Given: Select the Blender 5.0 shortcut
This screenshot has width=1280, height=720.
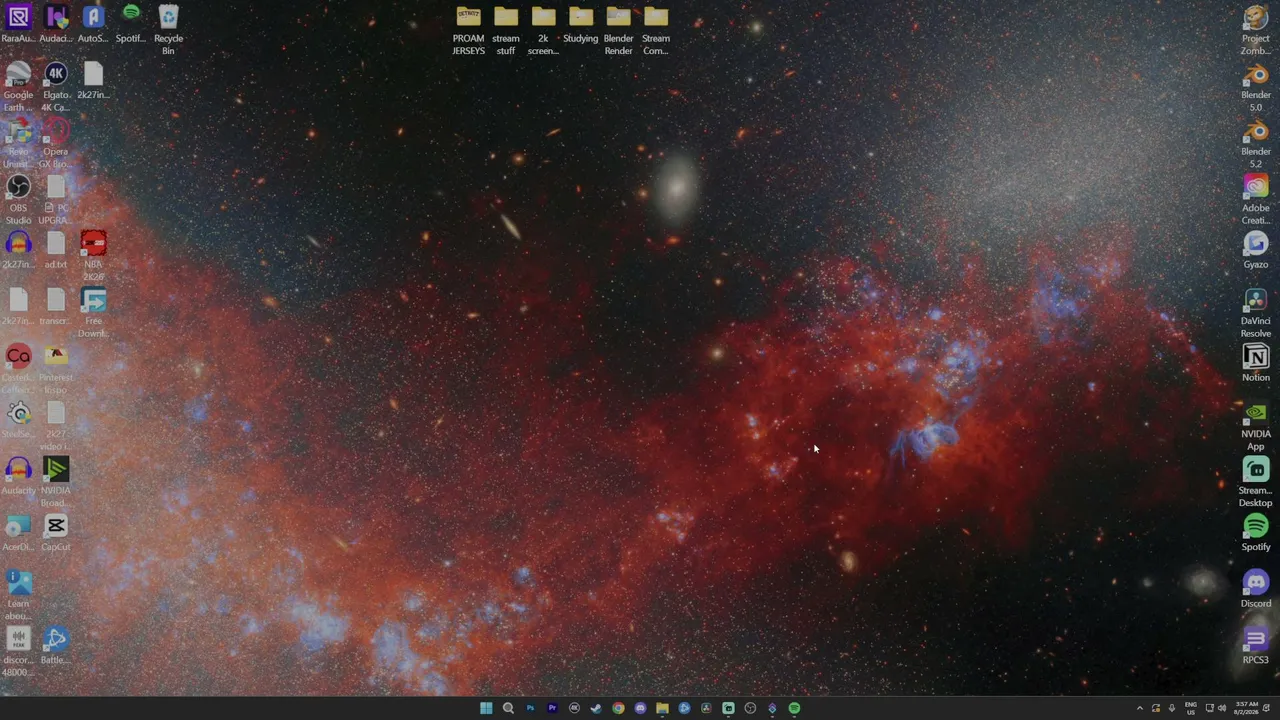Looking at the screenshot, I should point(1256,87).
